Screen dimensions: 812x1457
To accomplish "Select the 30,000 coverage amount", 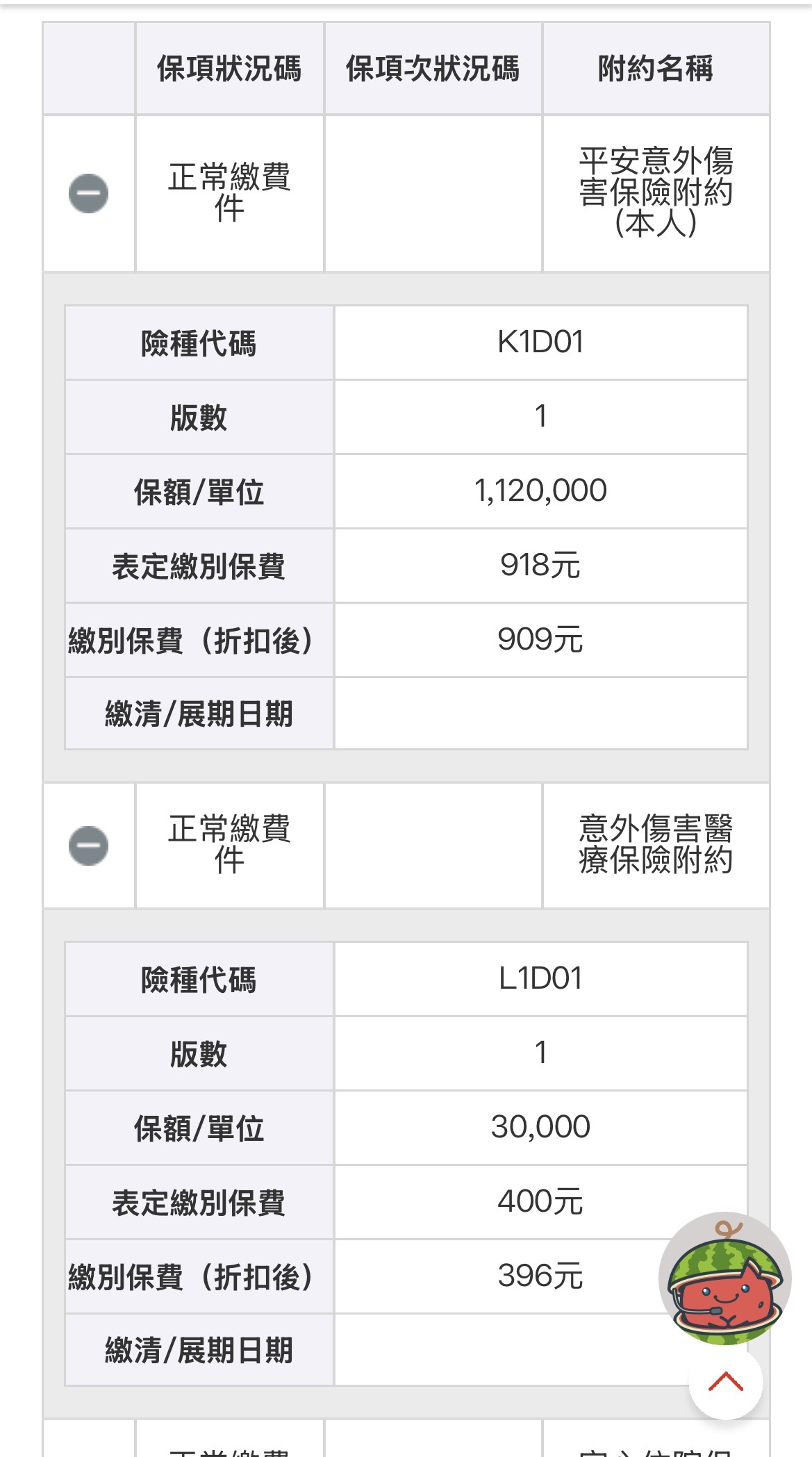I will point(540,1127).
